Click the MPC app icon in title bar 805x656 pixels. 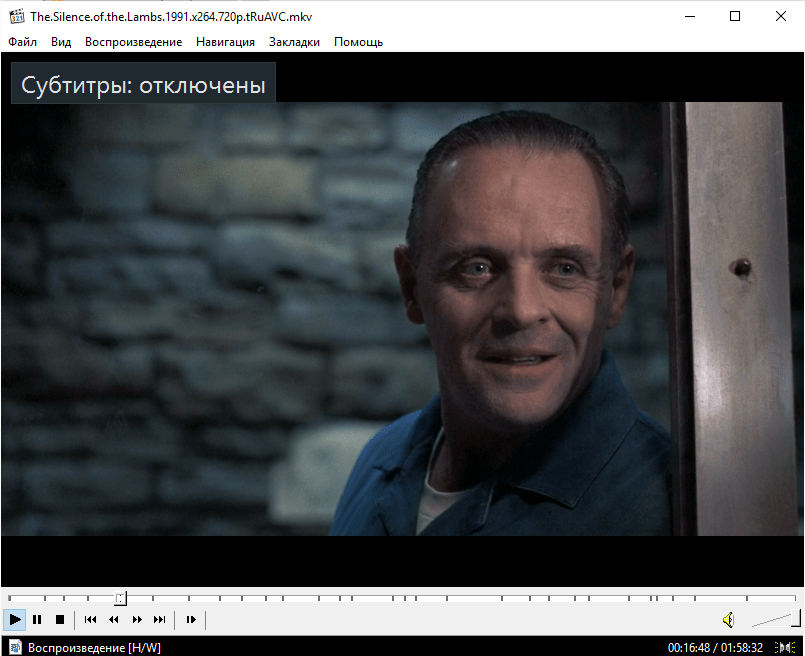pos(16,16)
